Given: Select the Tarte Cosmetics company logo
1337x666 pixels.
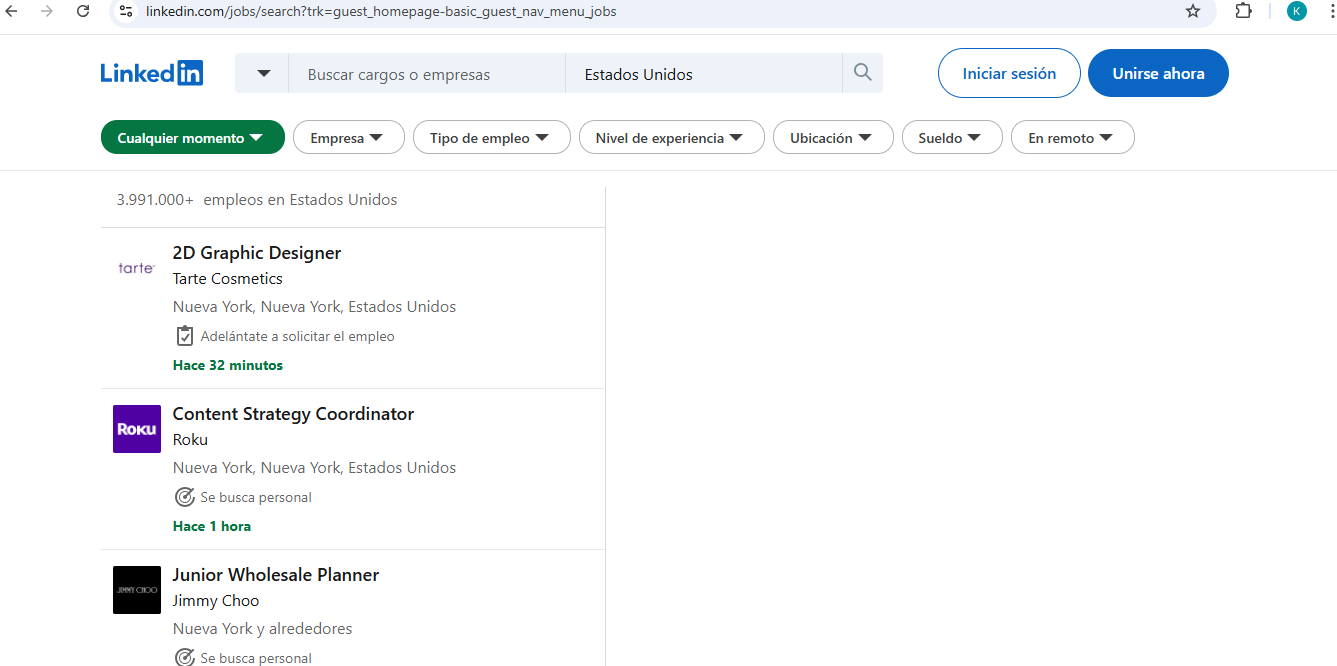Looking at the screenshot, I should [136, 268].
